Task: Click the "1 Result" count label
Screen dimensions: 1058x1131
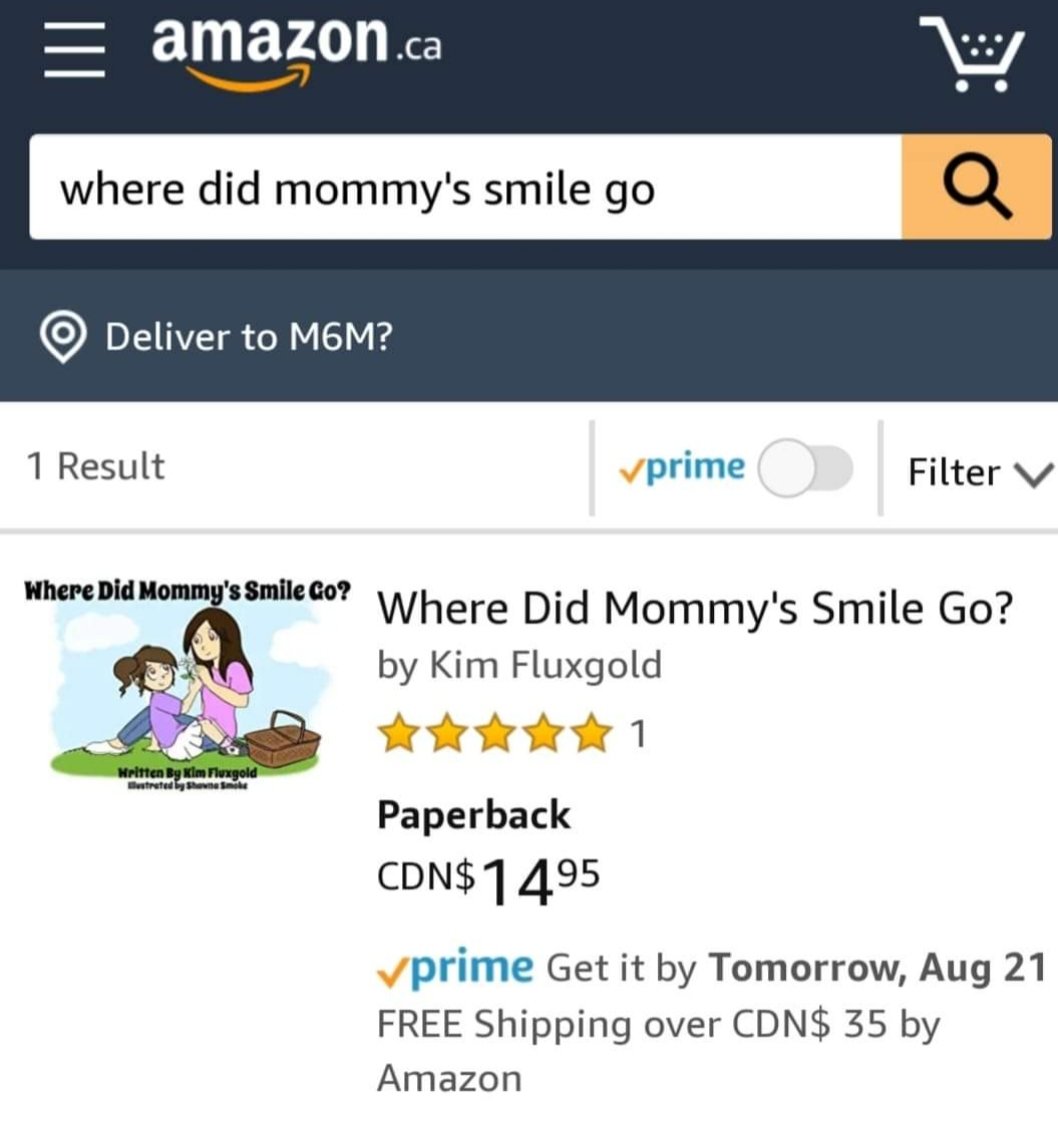Action: [x=95, y=466]
